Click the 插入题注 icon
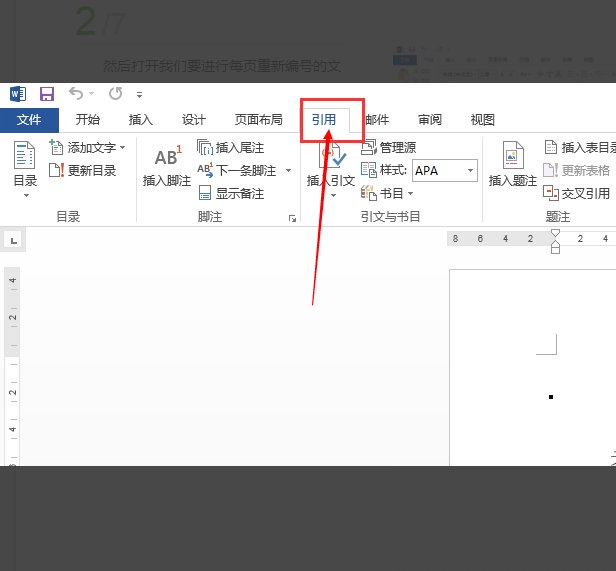The image size is (616, 571). pyautogui.click(x=513, y=156)
